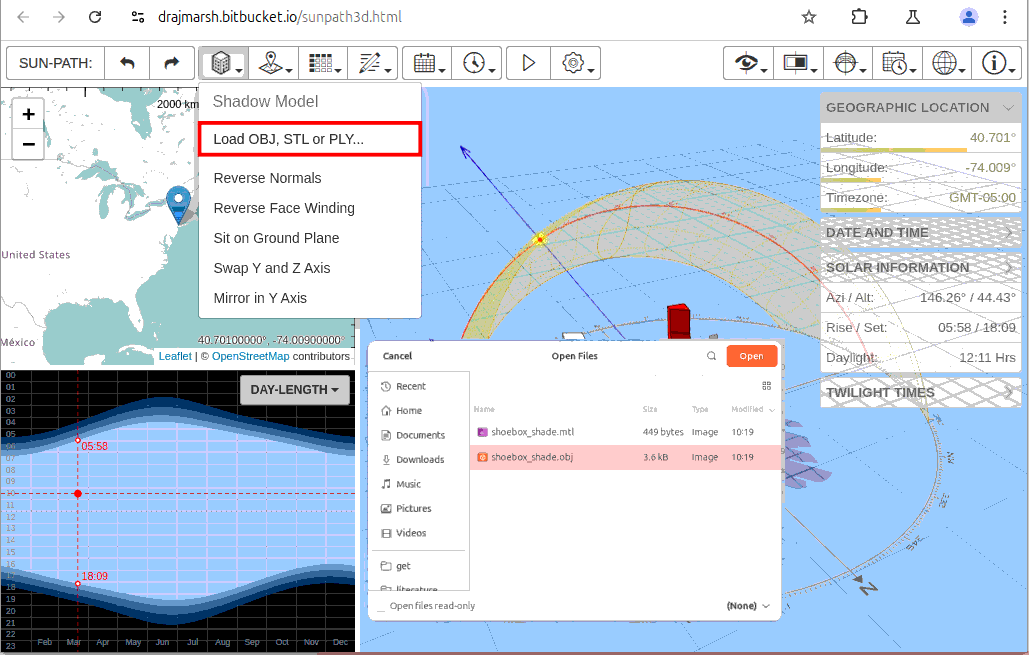The height and width of the screenshot is (655, 1029).
Task: Click the Latitude slider bar
Action: [x=919, y=150]
